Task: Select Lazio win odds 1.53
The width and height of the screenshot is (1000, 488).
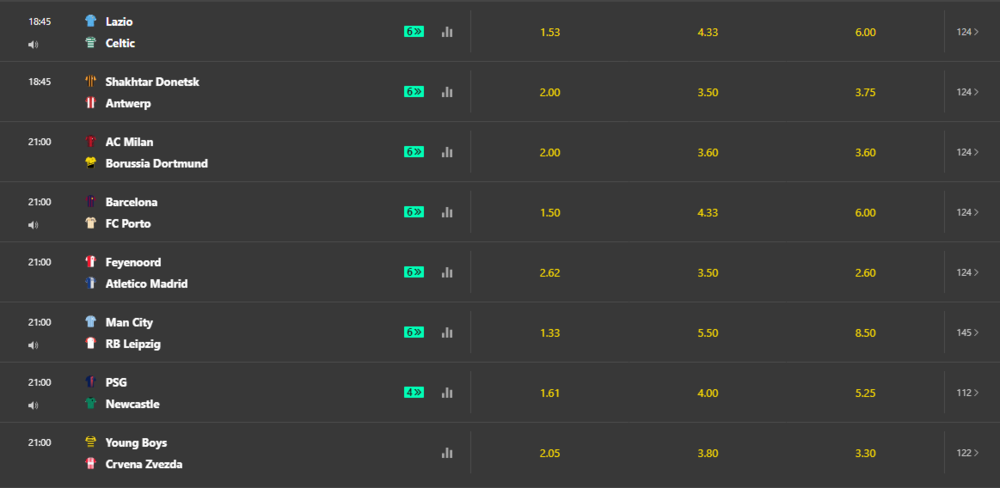Action: (x=550, y=32)
